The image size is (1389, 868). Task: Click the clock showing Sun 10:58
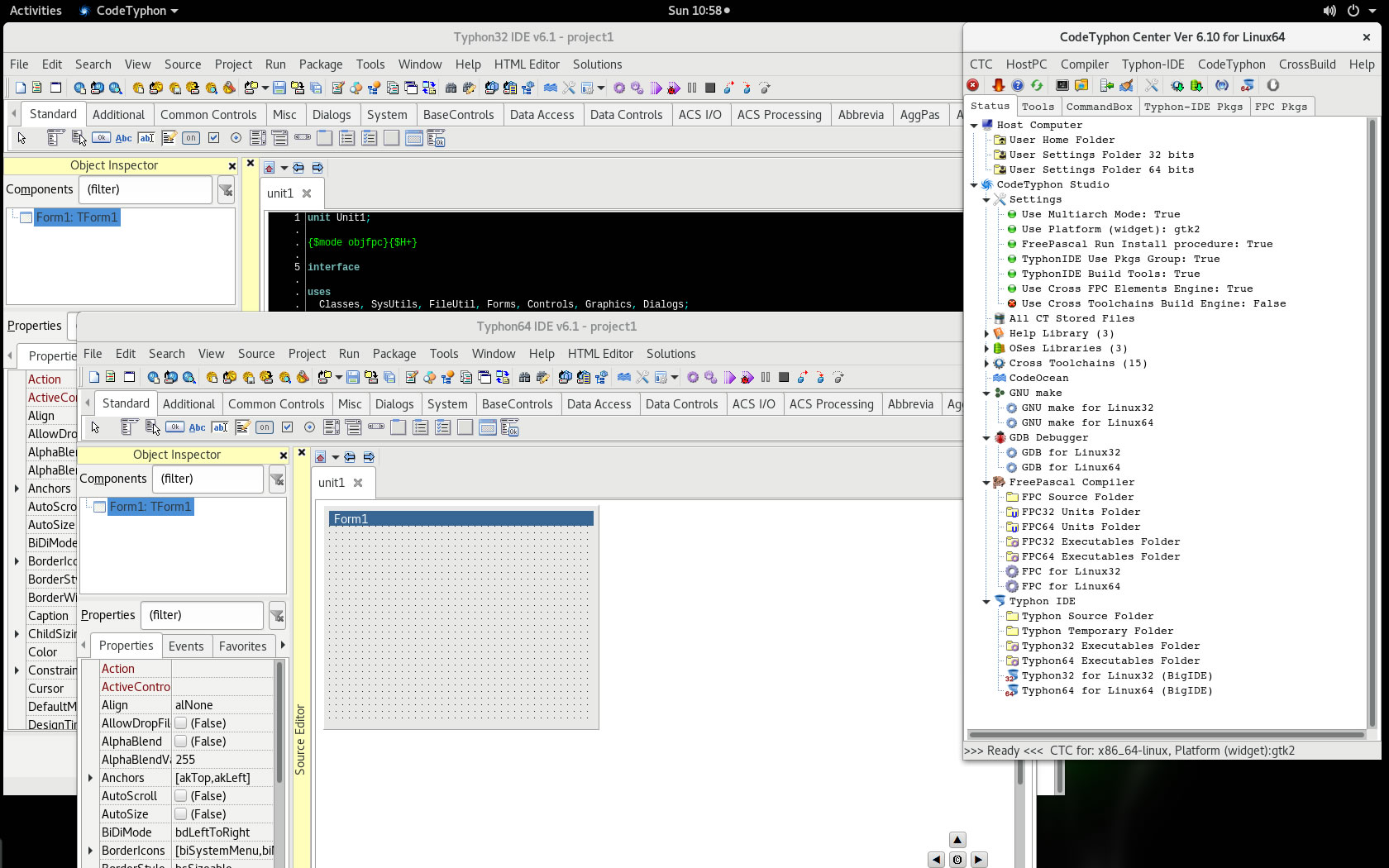[x=699, y=11]
